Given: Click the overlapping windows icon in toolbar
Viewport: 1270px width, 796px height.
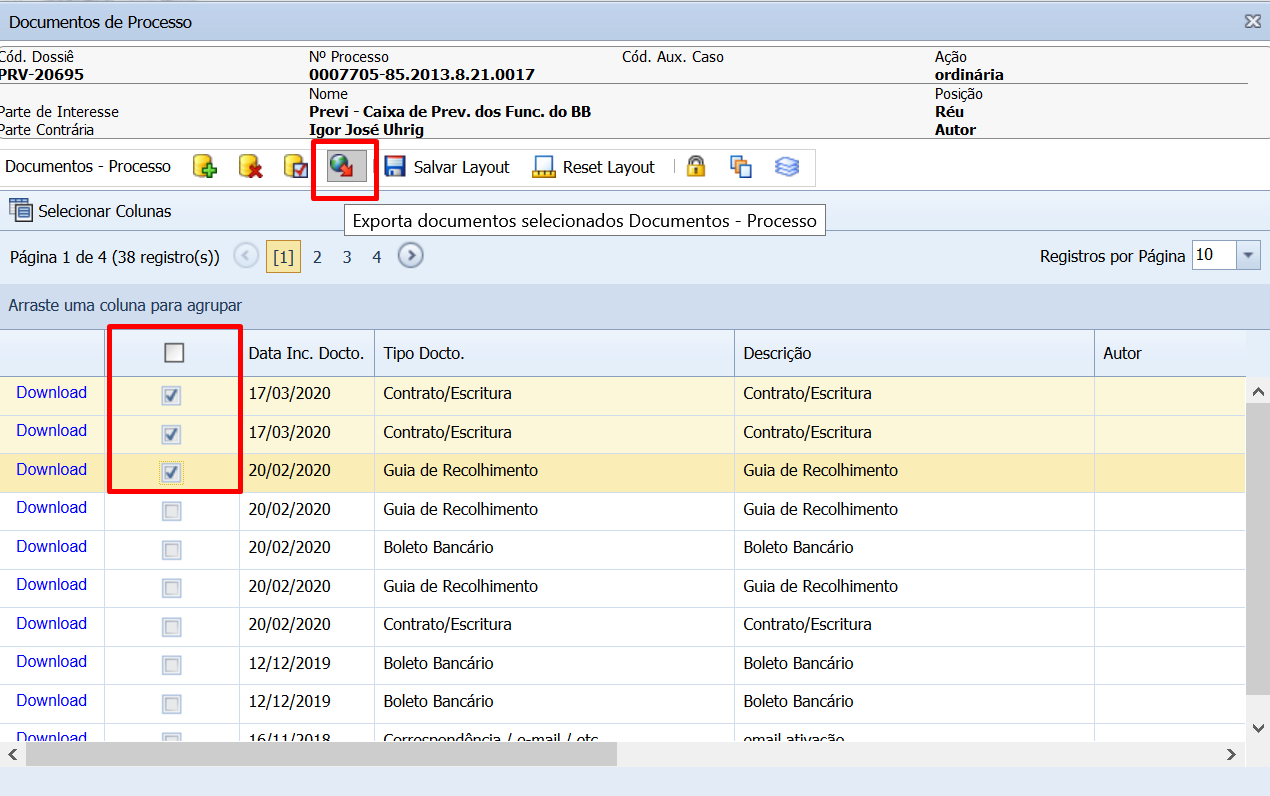Looking at the screenshot, I should (741, 167).
